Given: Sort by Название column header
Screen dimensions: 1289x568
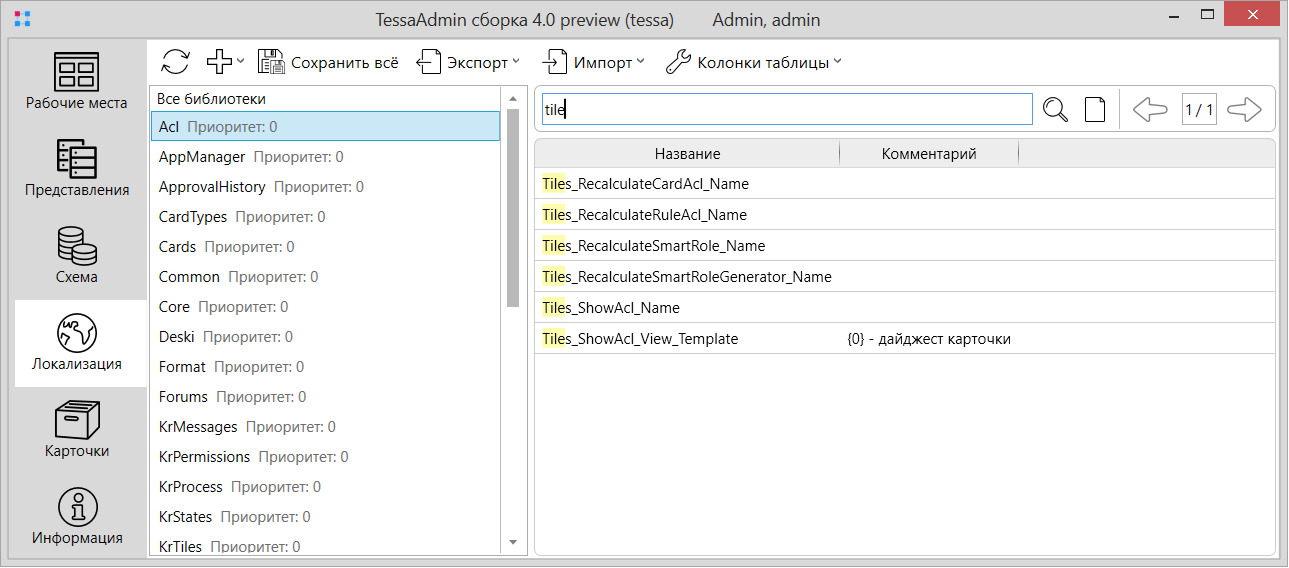Looking at the screenshot, I should coord(687,154).
